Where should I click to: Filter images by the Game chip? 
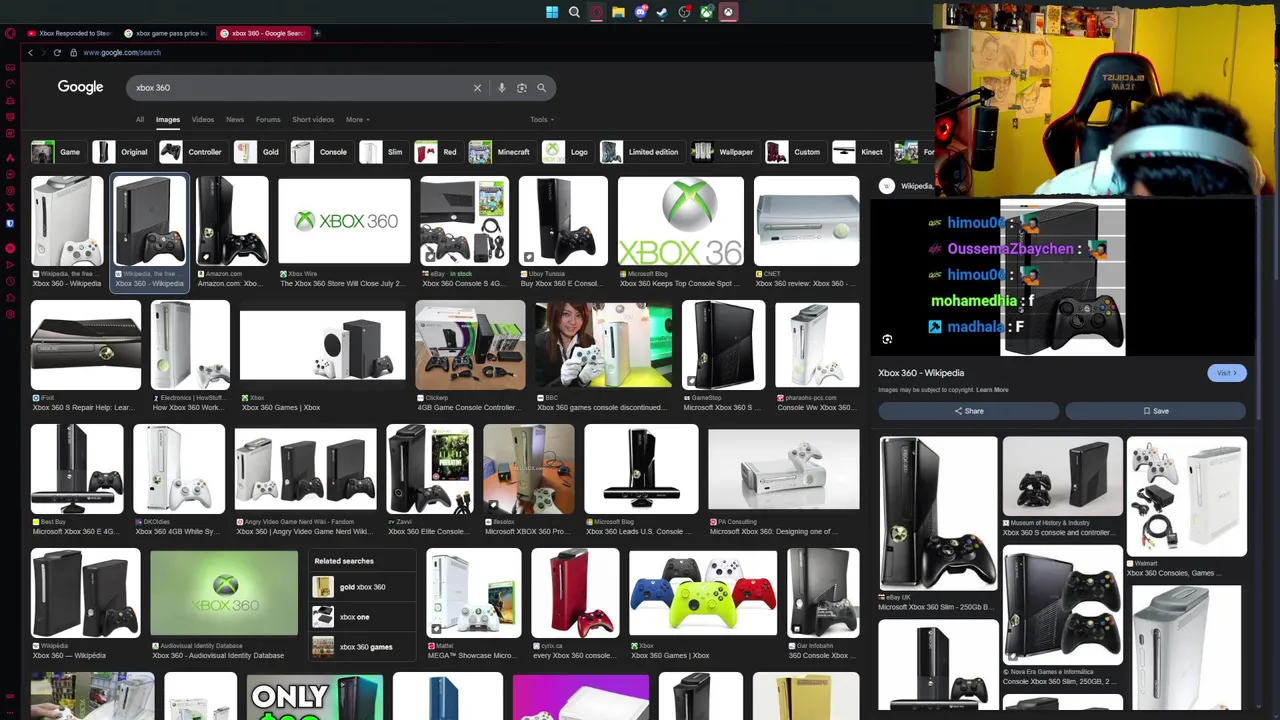tap(57, 152)
